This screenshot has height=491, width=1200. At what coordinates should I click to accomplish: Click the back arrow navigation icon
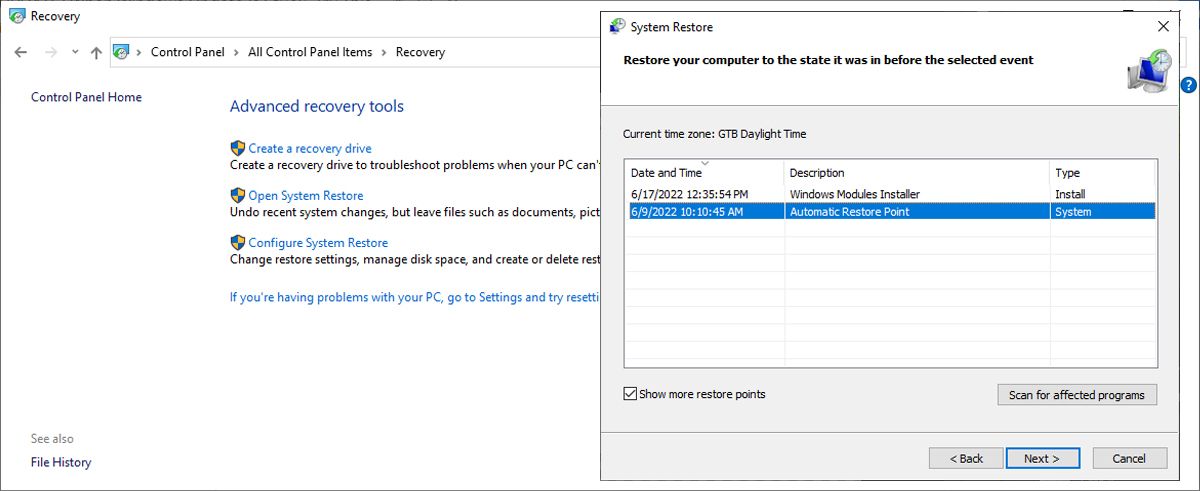[x=21, y=52]
